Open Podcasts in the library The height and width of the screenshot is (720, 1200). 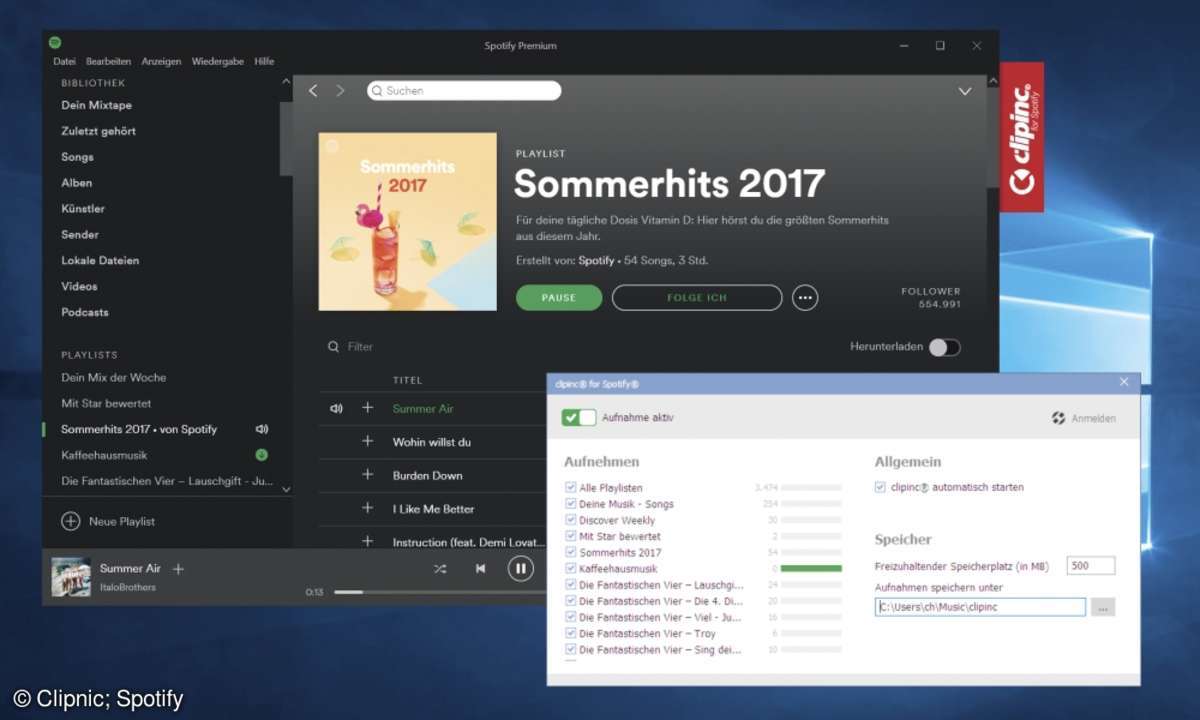pyautogui.click(x=85, y=312)
